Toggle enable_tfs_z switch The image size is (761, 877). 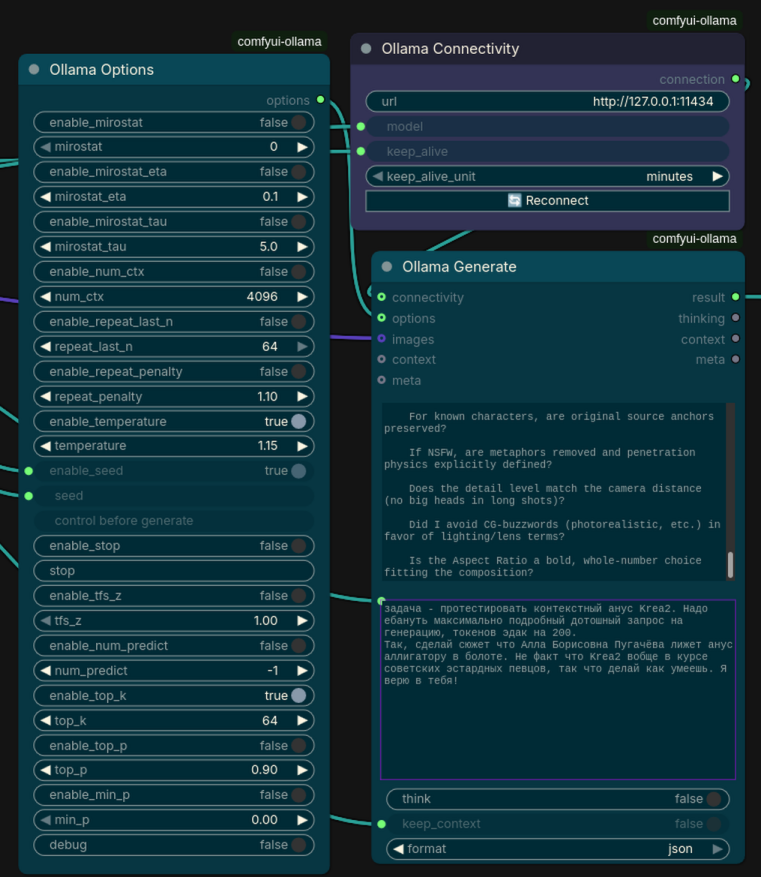pyautogui.click(x=299, y=596)
